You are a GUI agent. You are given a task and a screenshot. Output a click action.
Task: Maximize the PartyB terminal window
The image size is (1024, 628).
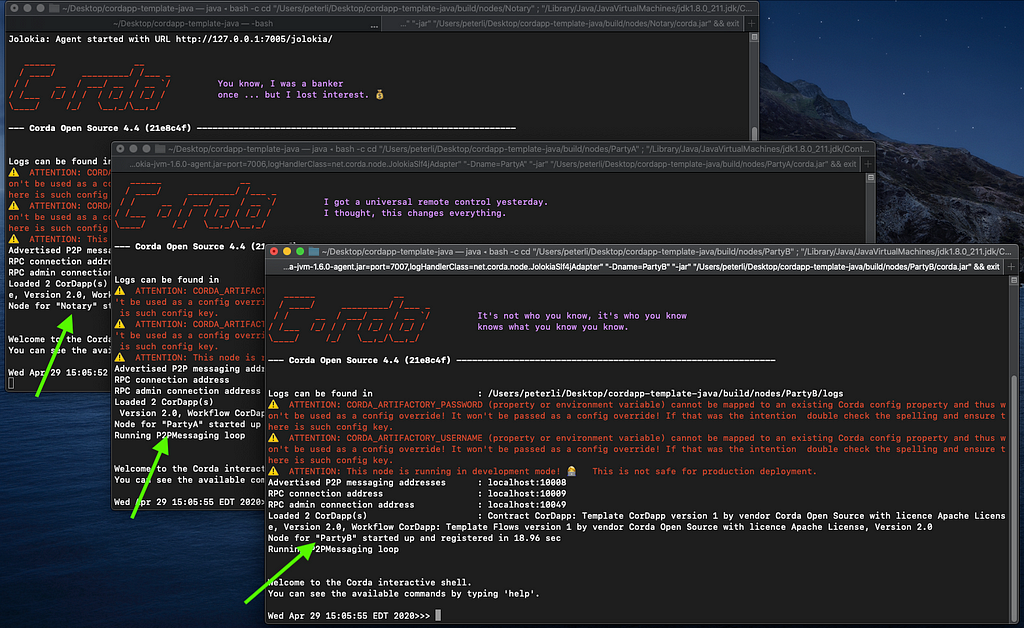[300, 251]
